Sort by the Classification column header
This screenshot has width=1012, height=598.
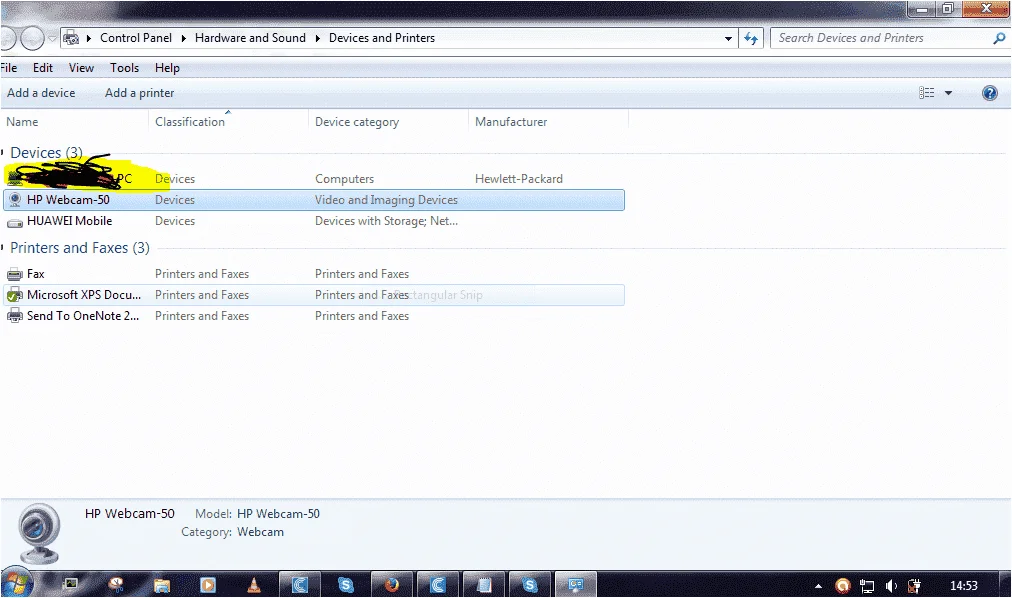(228, 122)
